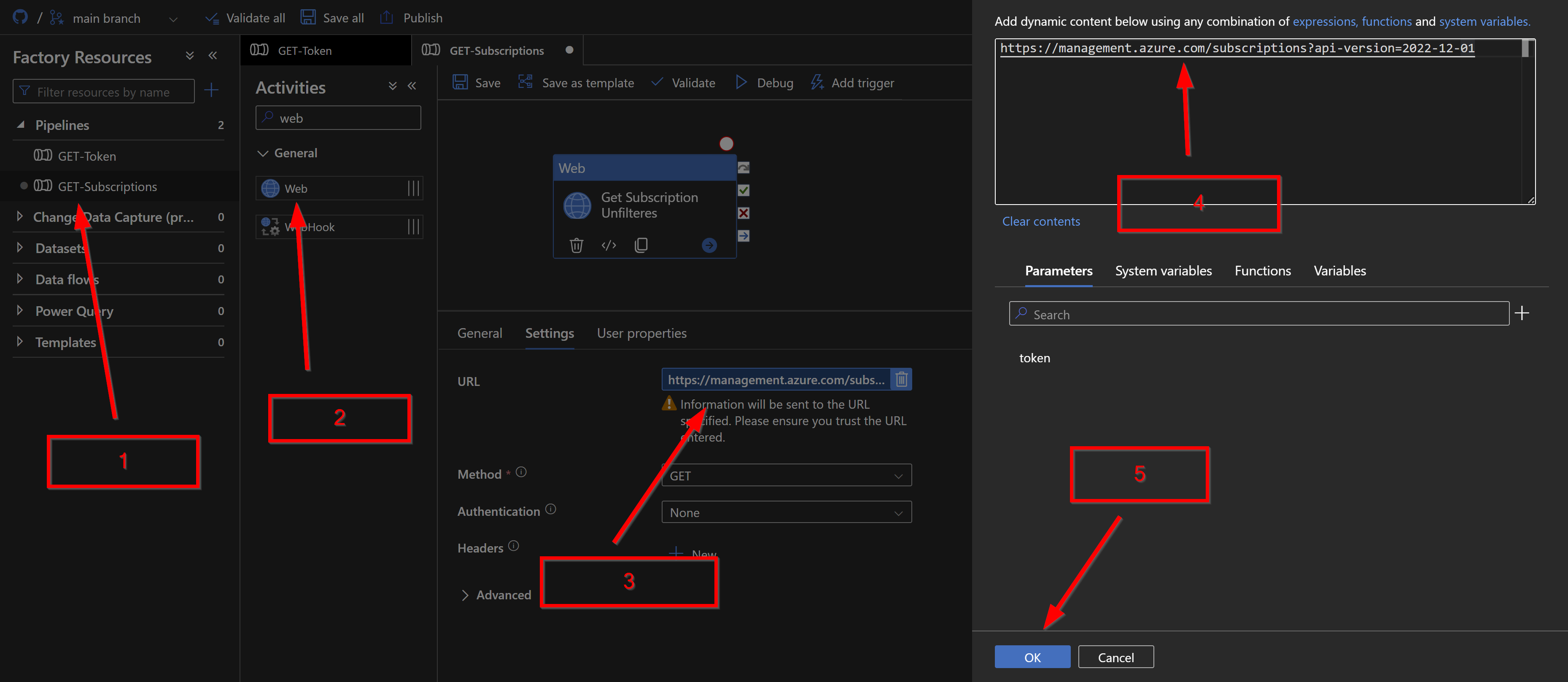Click Validate all in the top bar
1568x682 pixels.
[245, 18]
